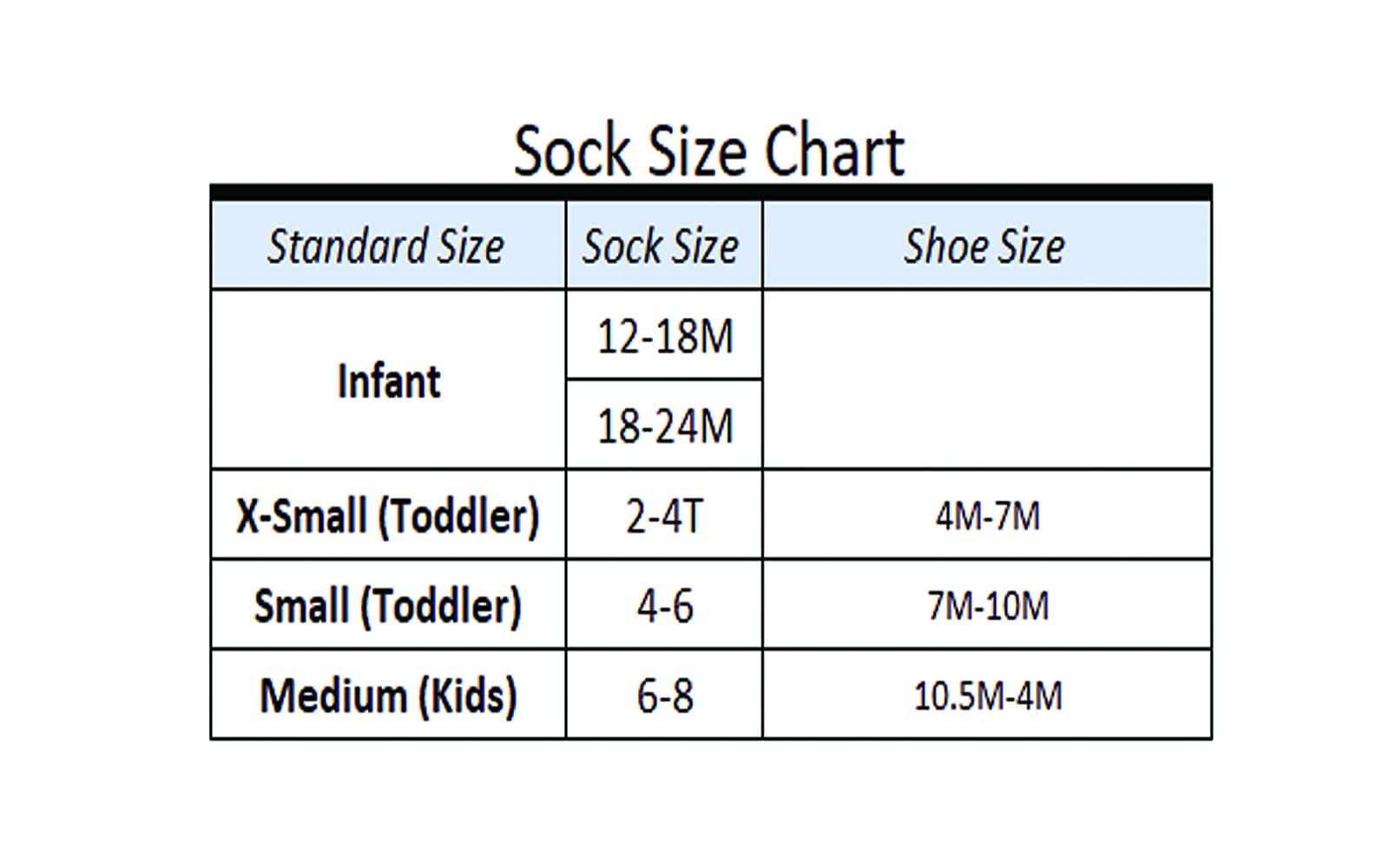Click the word Sock in the title
This screenshot has height=868, width=1389.
click(572, 152)
